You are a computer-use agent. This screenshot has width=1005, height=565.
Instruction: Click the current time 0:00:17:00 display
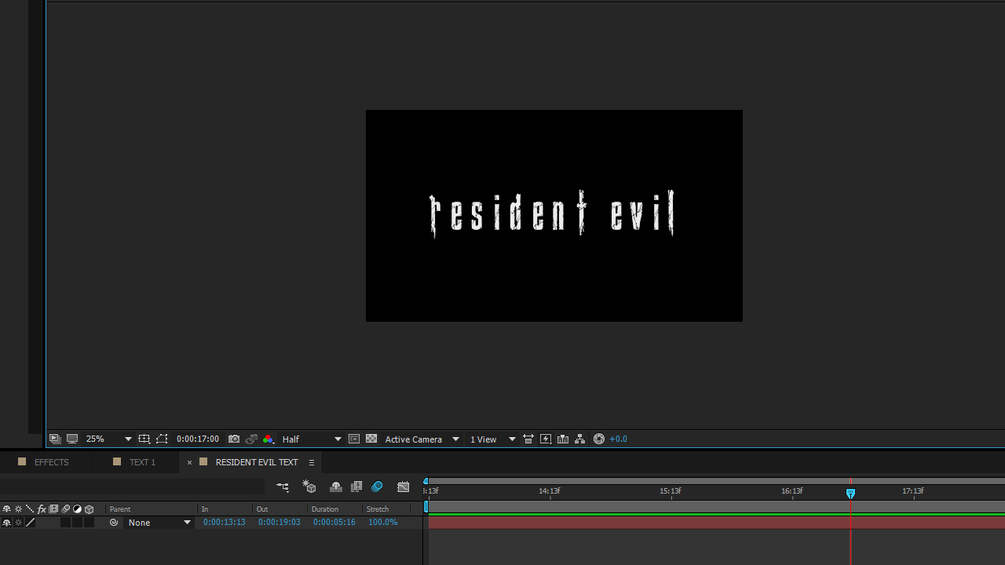pos(197,439)
